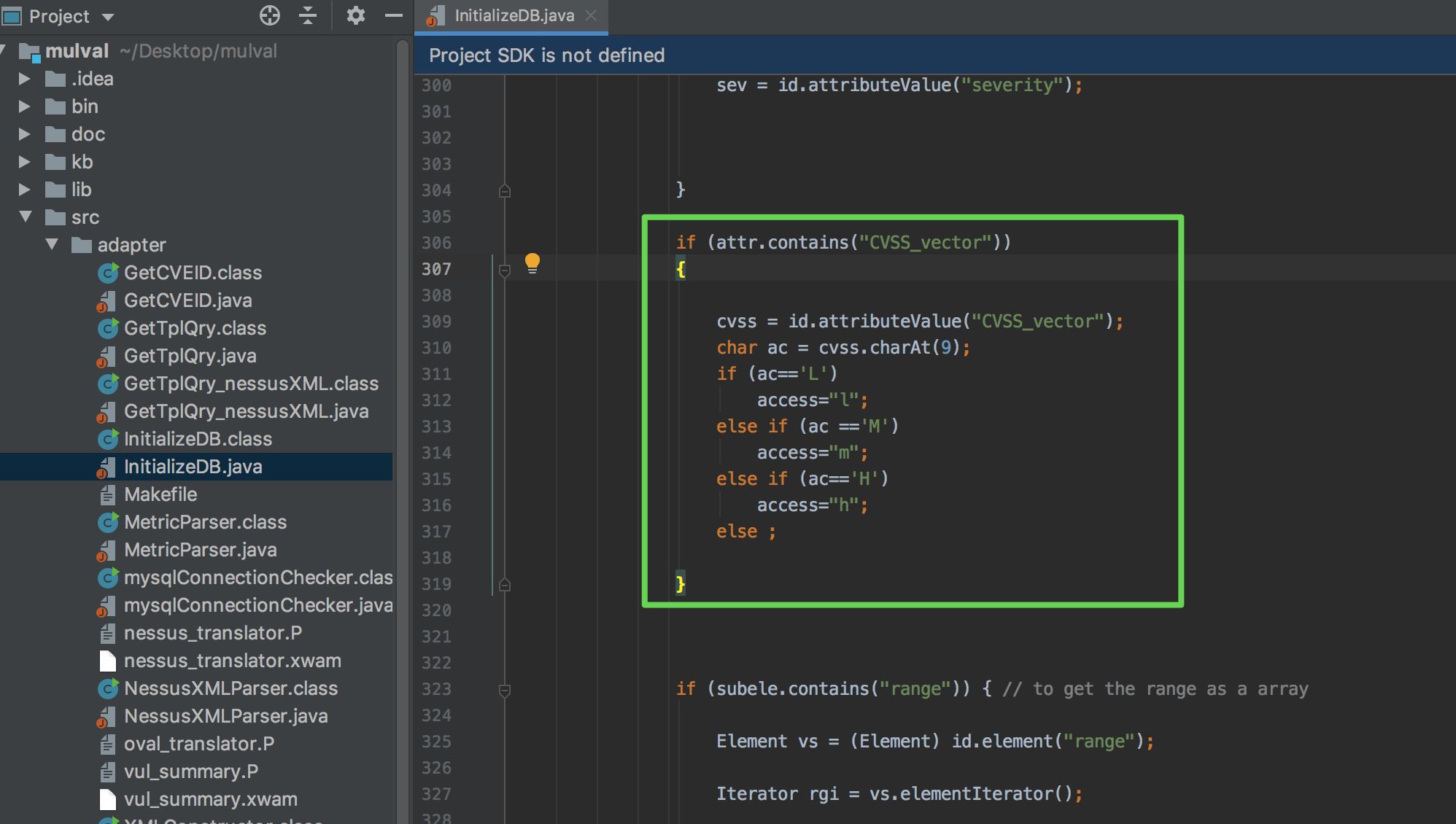Click the Project tool window title
The width and height of the screenshot is (1456, 824).
click(59, 16)
